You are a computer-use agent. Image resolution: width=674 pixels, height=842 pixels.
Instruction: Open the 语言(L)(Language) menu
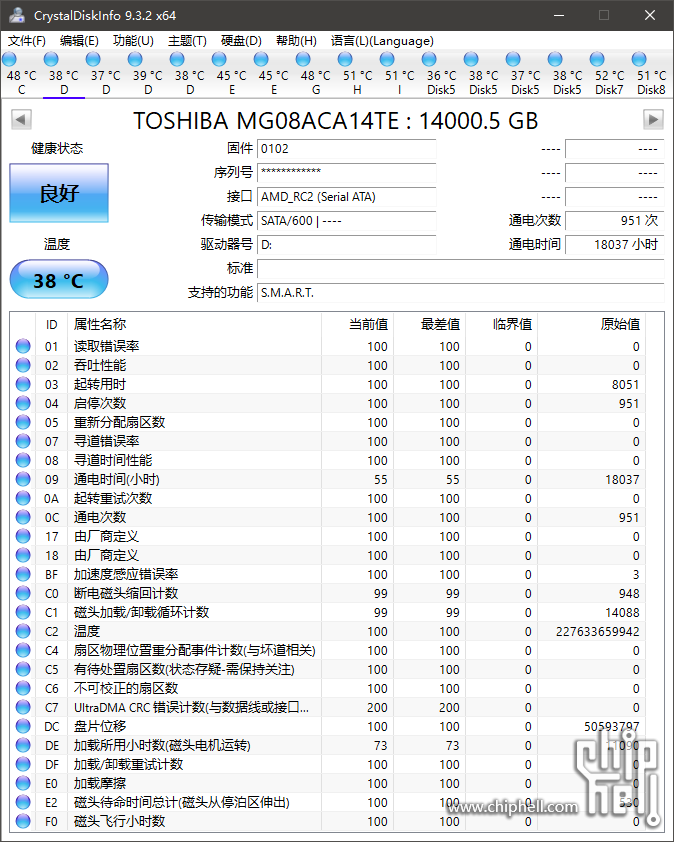(382, 41)
